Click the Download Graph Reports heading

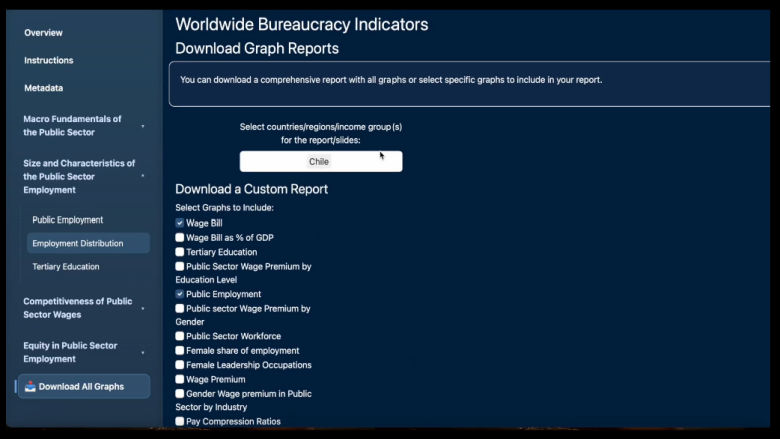[x=257, y=48]
